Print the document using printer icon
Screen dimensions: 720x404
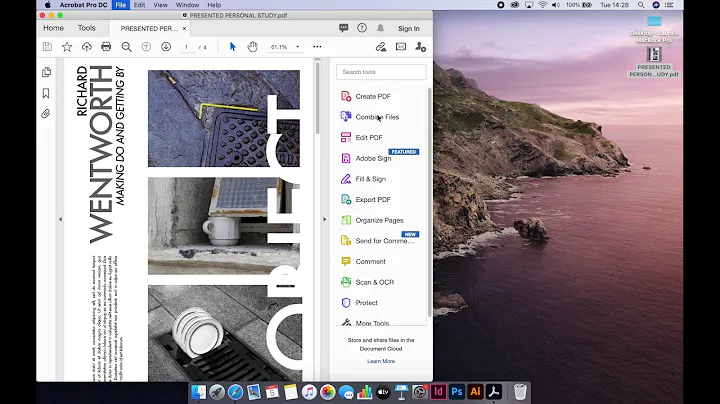pyautogui.click(x=106, y=47)
